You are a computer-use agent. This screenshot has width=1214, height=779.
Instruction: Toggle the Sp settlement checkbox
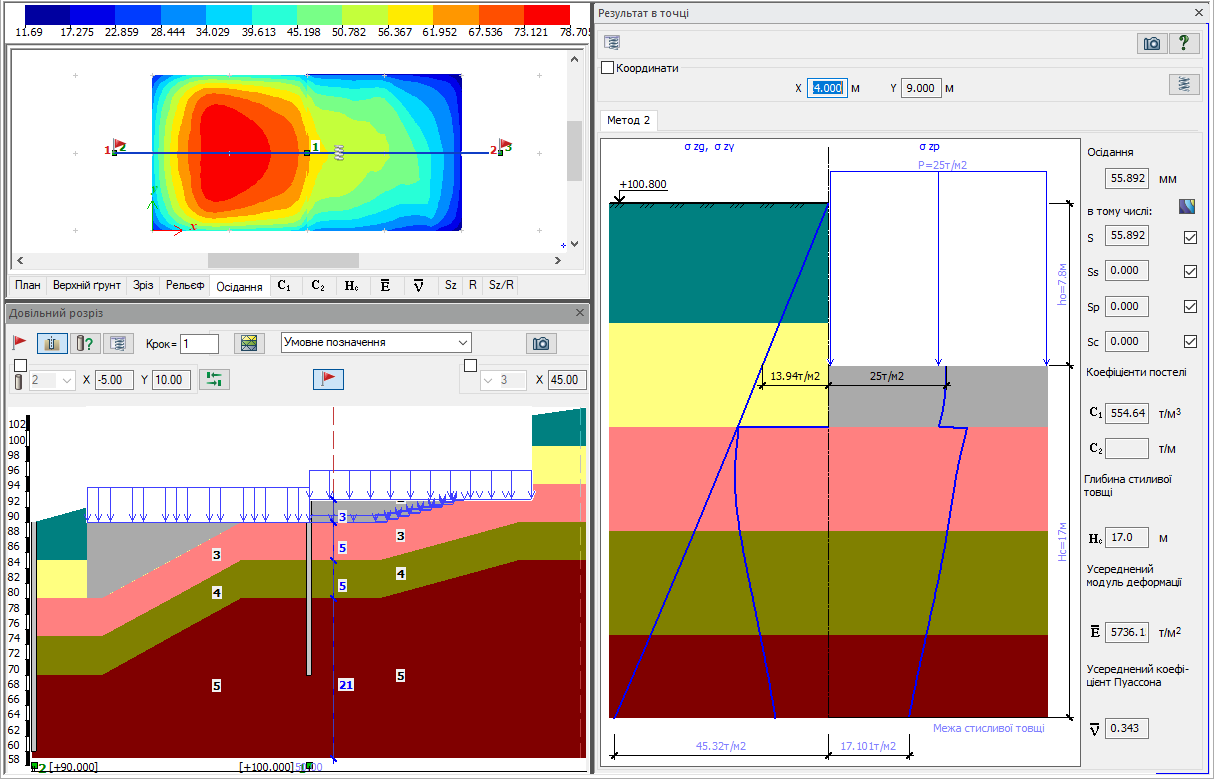pos(1189,306)
